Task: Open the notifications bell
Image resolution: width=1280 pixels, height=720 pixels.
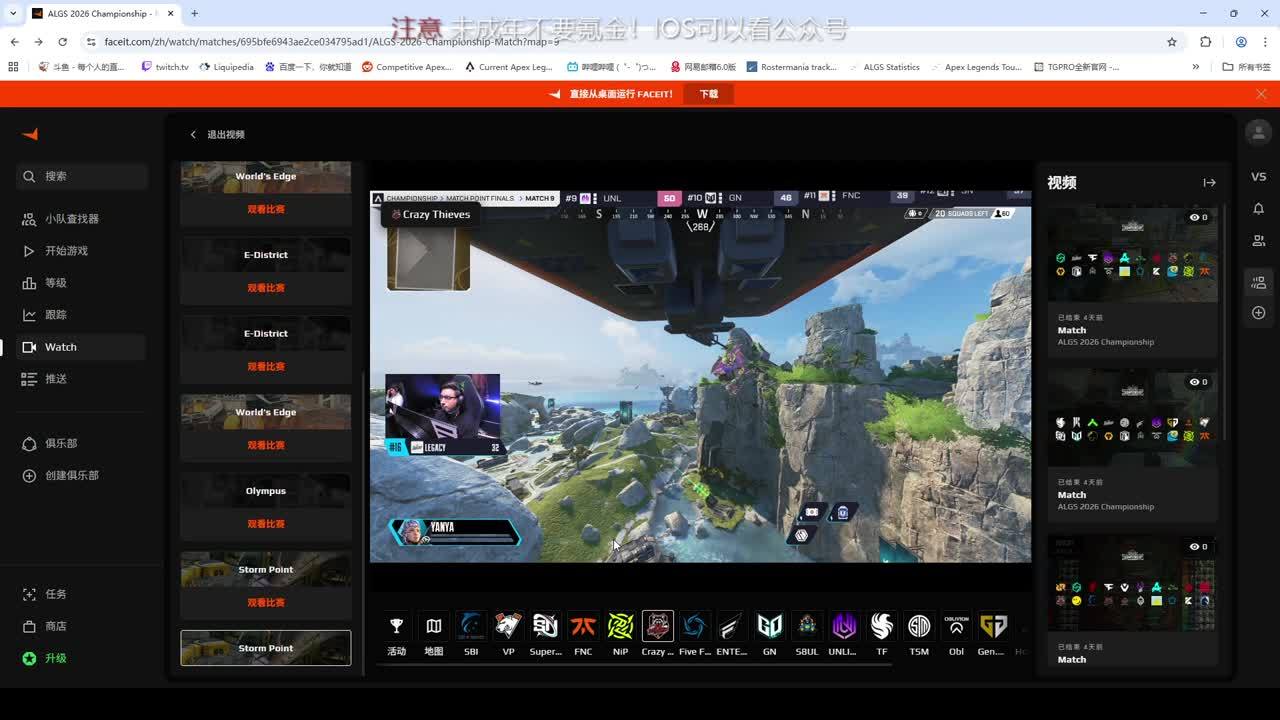Action: [x=1258, y=209]
